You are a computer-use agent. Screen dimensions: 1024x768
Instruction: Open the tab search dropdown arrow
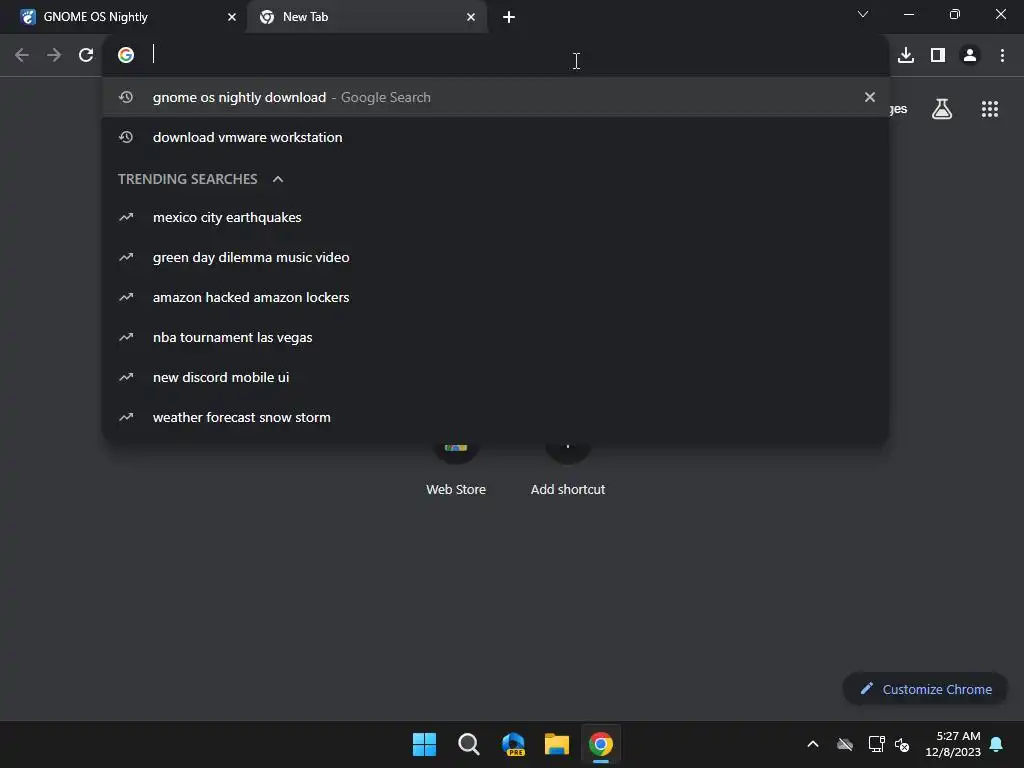point(863,14)
